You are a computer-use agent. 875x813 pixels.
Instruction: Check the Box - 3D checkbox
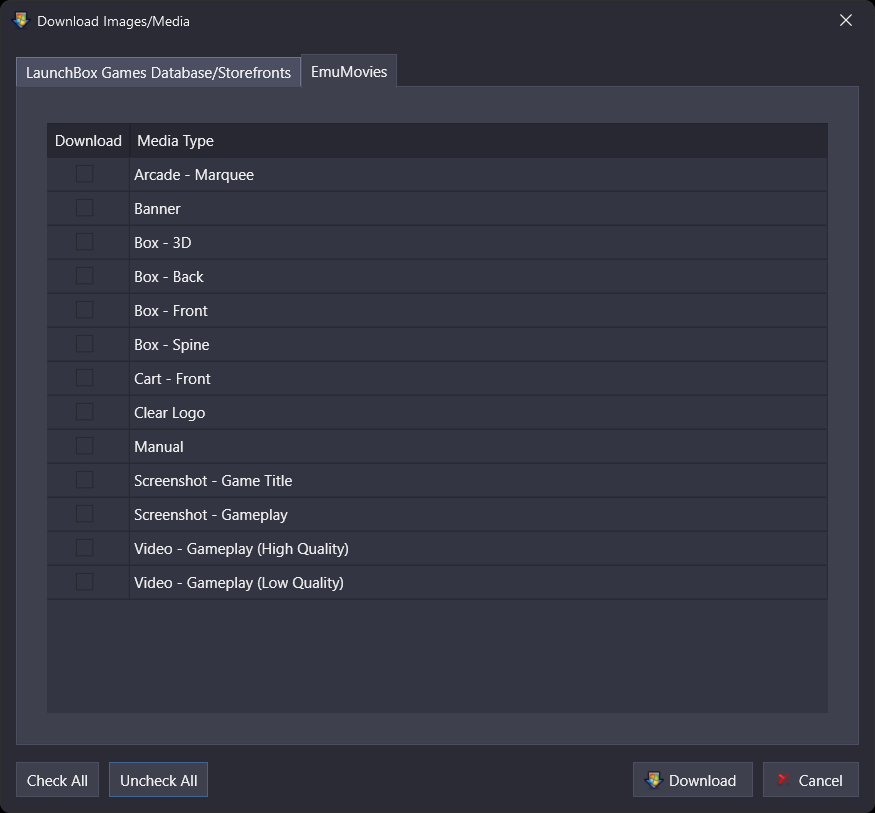point(84,242)
